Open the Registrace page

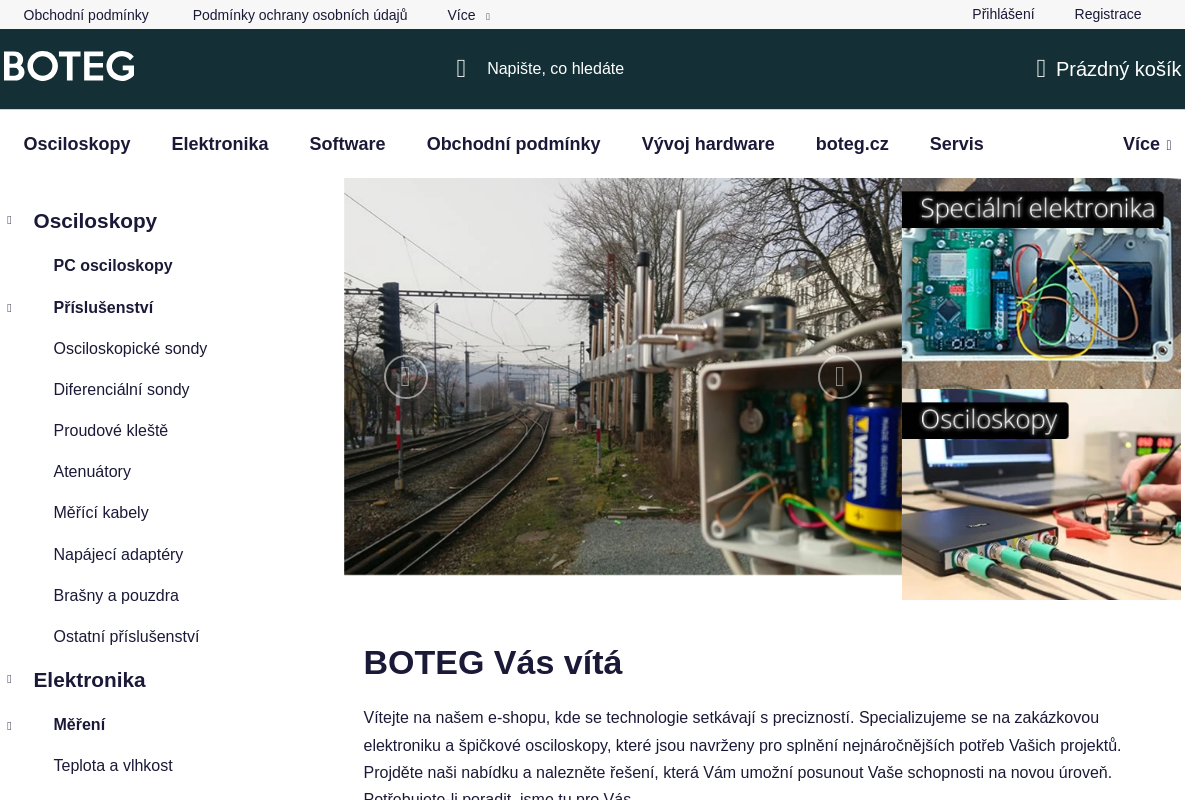(x=1108, y=14)
